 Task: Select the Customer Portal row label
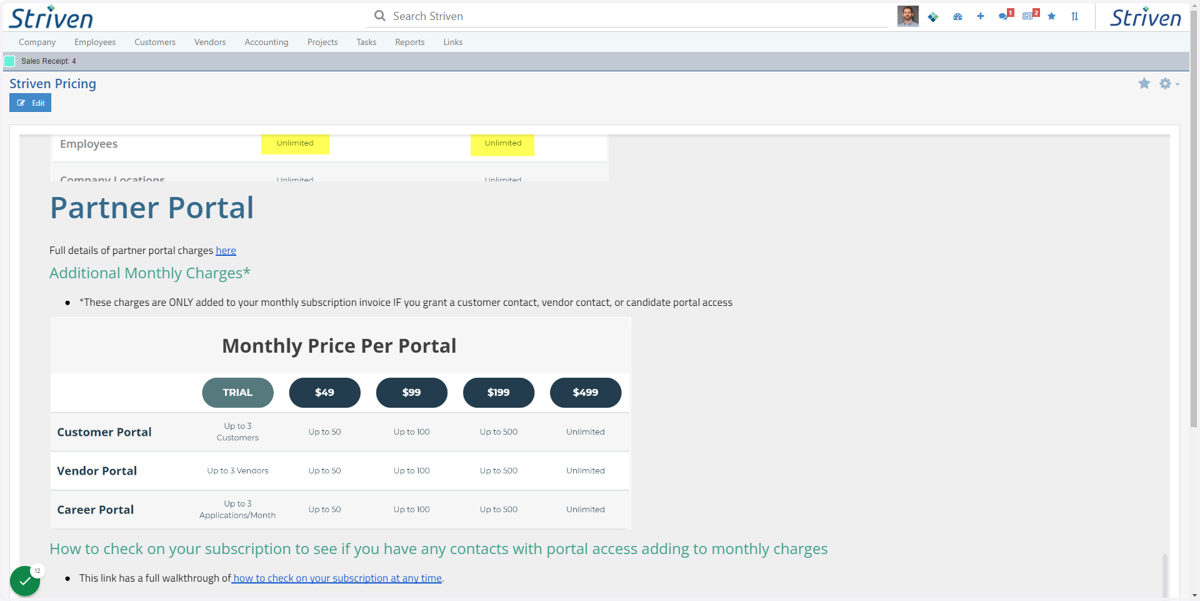click(104, 432)
